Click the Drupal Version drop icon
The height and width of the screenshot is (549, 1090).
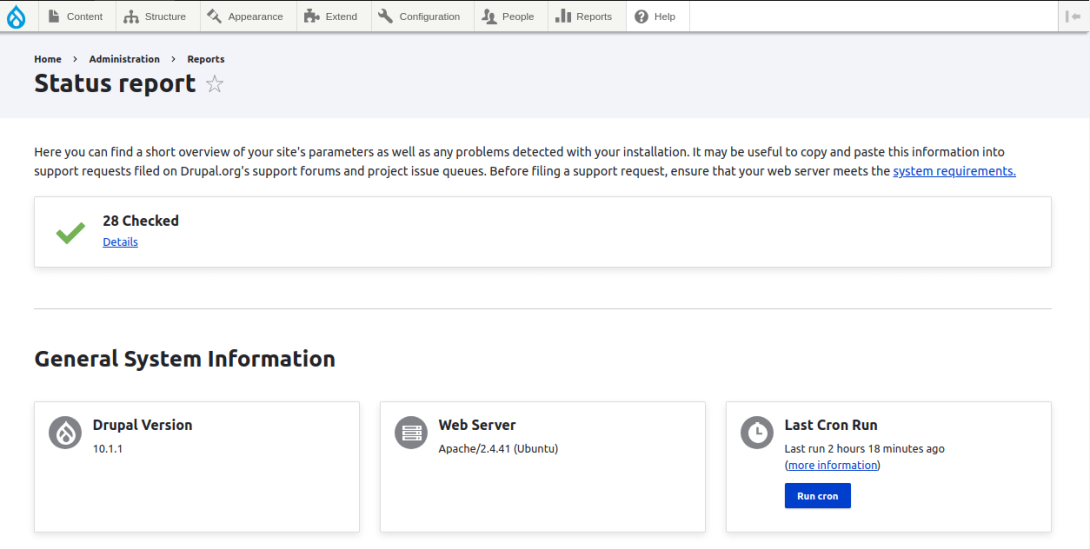coord(65,433)
